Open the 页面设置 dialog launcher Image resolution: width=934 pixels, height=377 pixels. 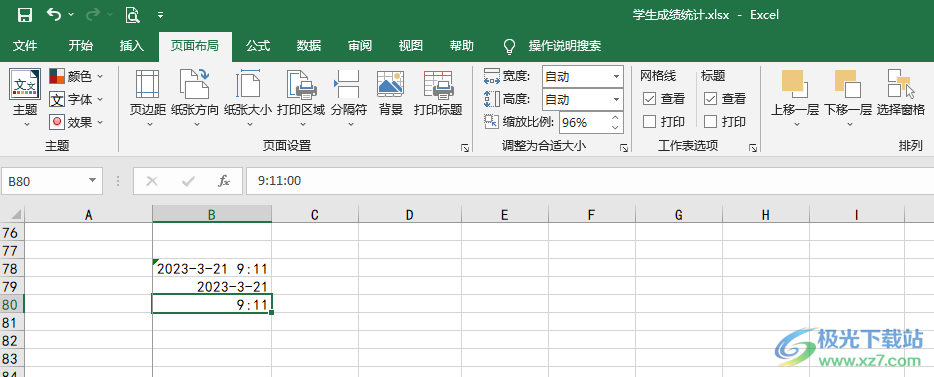point(465,148)
